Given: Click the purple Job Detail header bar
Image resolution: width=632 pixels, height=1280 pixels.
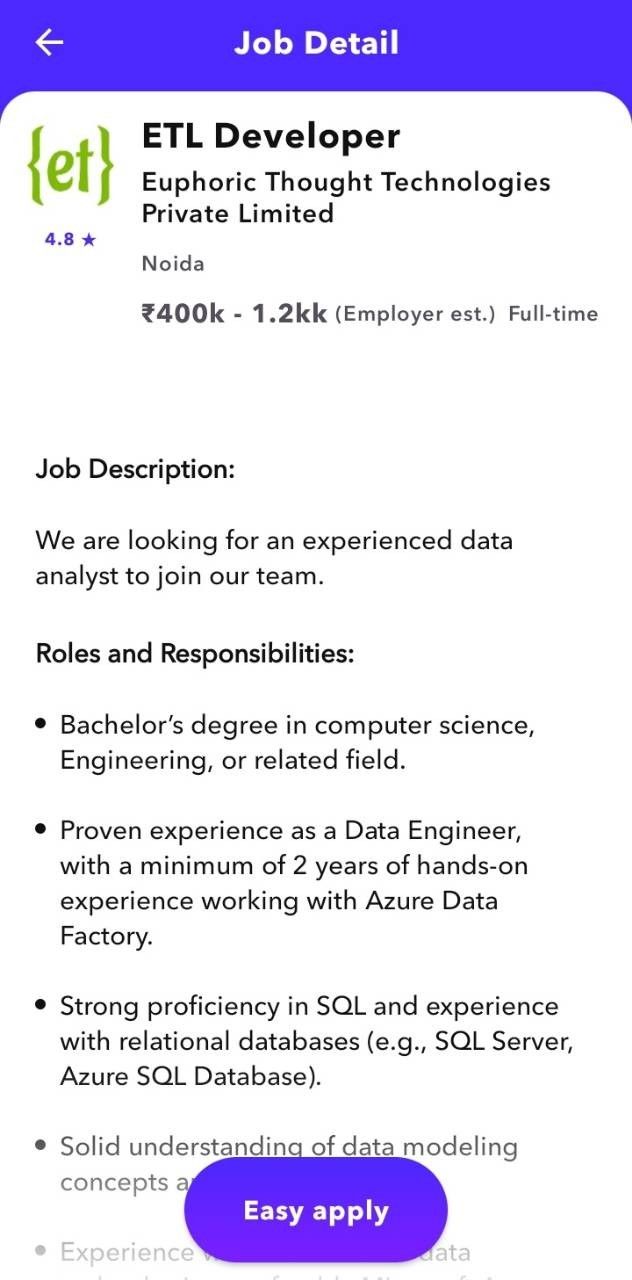Looking at the screenshot, I should [x=316, y=42].
